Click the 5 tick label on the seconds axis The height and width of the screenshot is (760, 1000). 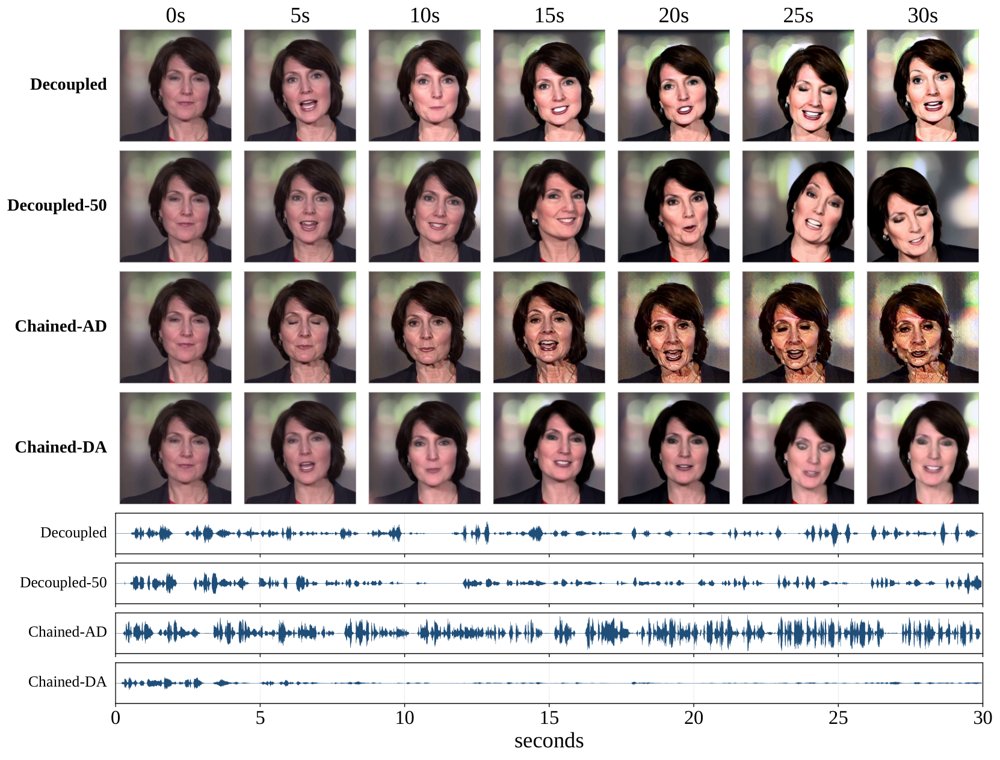pyautogui.click(x=260, y=718)
